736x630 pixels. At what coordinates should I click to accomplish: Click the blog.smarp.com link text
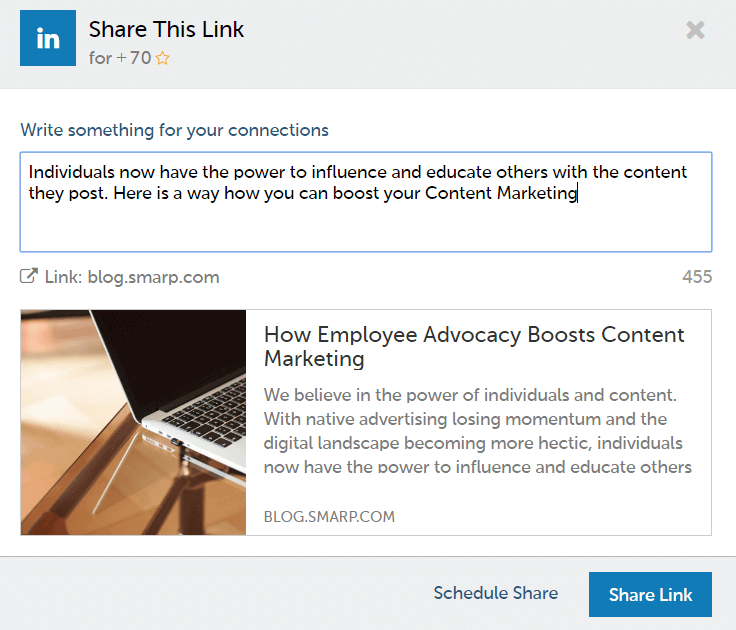pos(154,277)
